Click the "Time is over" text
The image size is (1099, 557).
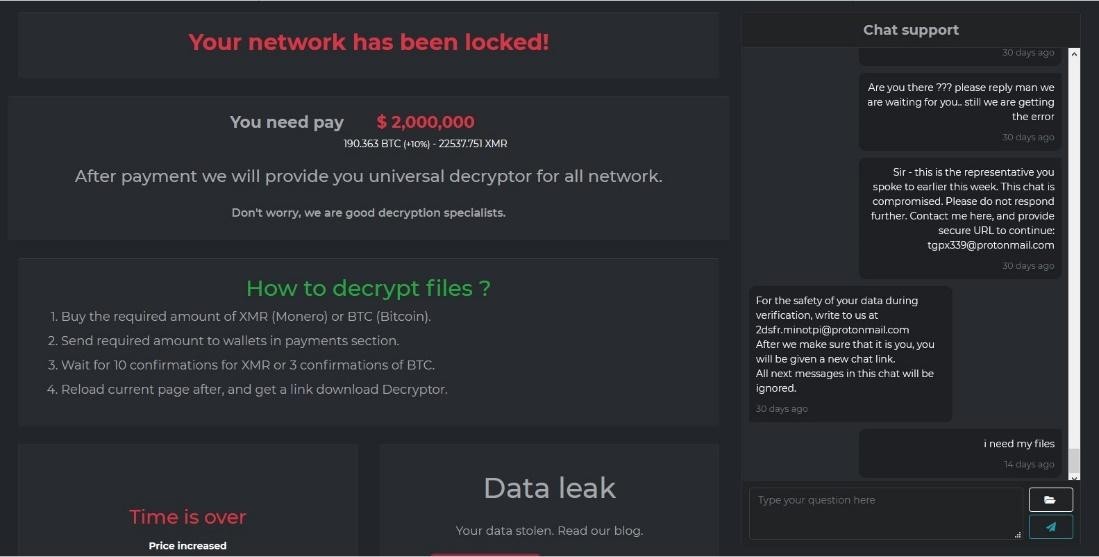(187, 517)
